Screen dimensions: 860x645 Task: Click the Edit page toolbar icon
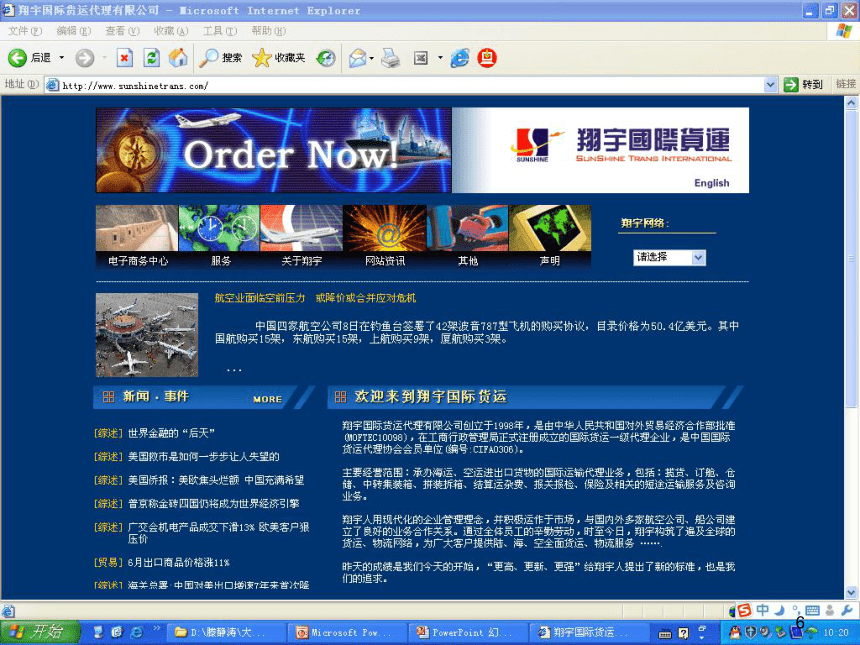[421, 58]
